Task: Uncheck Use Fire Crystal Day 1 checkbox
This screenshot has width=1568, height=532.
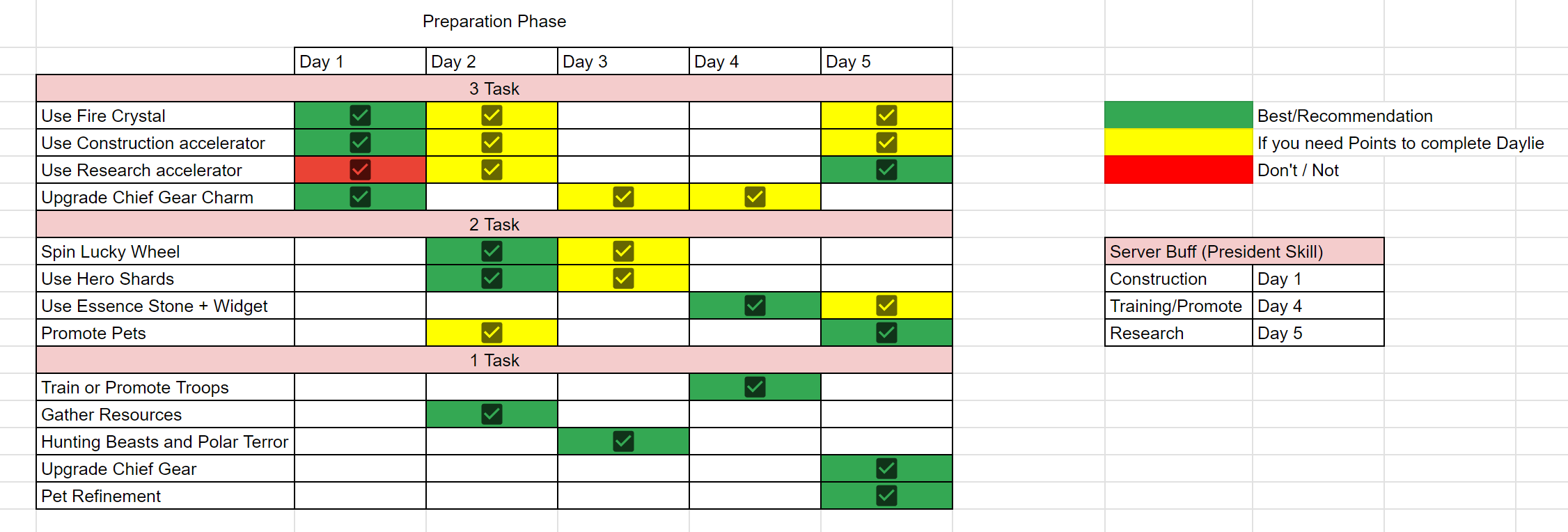Action: pos(360,115)
